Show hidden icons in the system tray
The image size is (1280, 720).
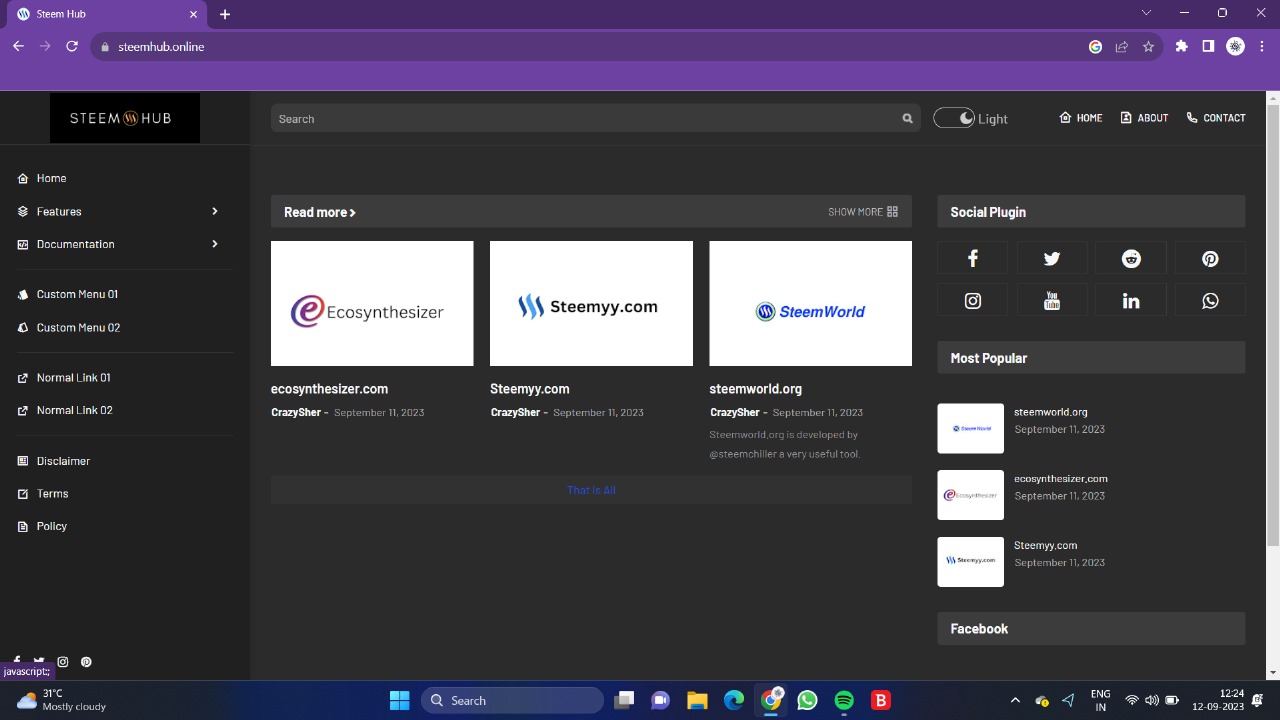click(1015, 700)
